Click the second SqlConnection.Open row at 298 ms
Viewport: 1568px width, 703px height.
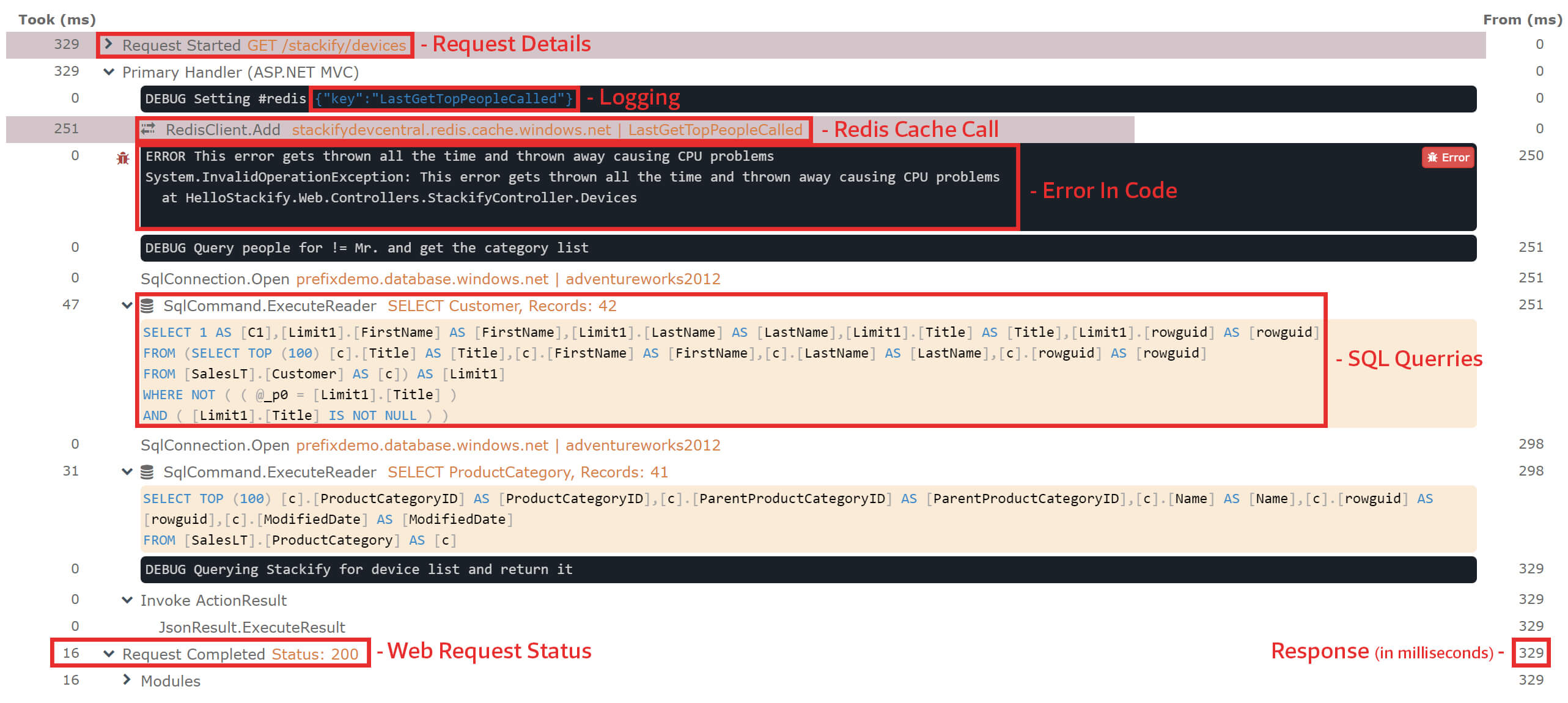[x=430, y=445]
